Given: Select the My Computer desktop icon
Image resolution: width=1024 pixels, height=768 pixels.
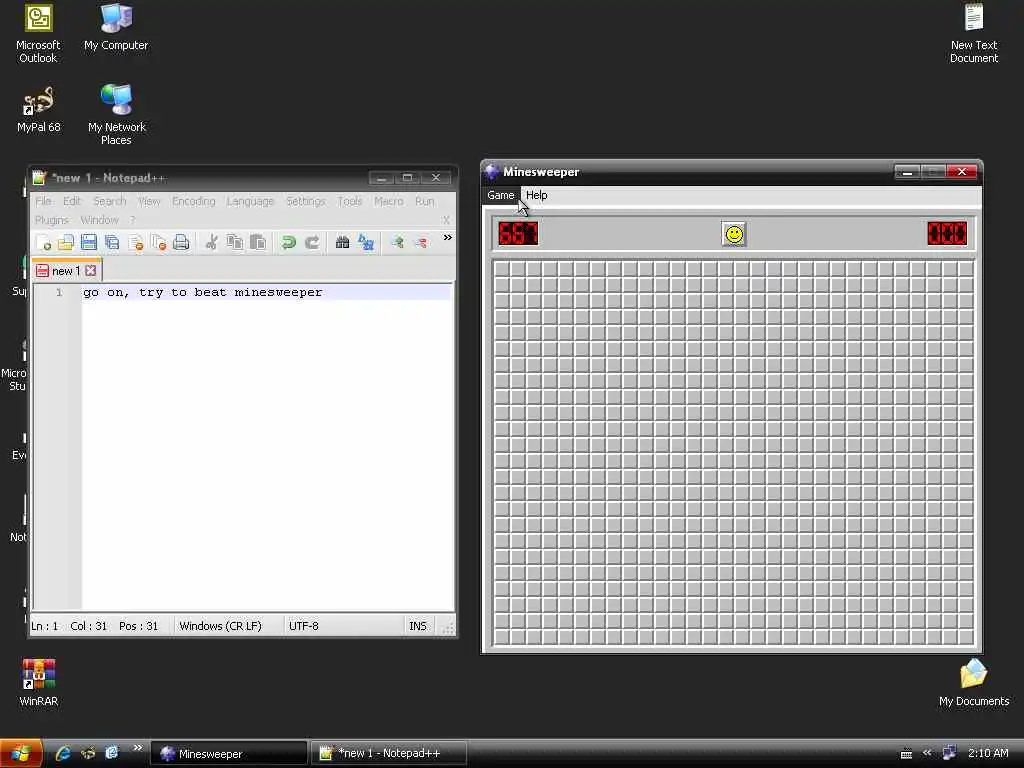Looking at the screenshot, I should point(116,27).
